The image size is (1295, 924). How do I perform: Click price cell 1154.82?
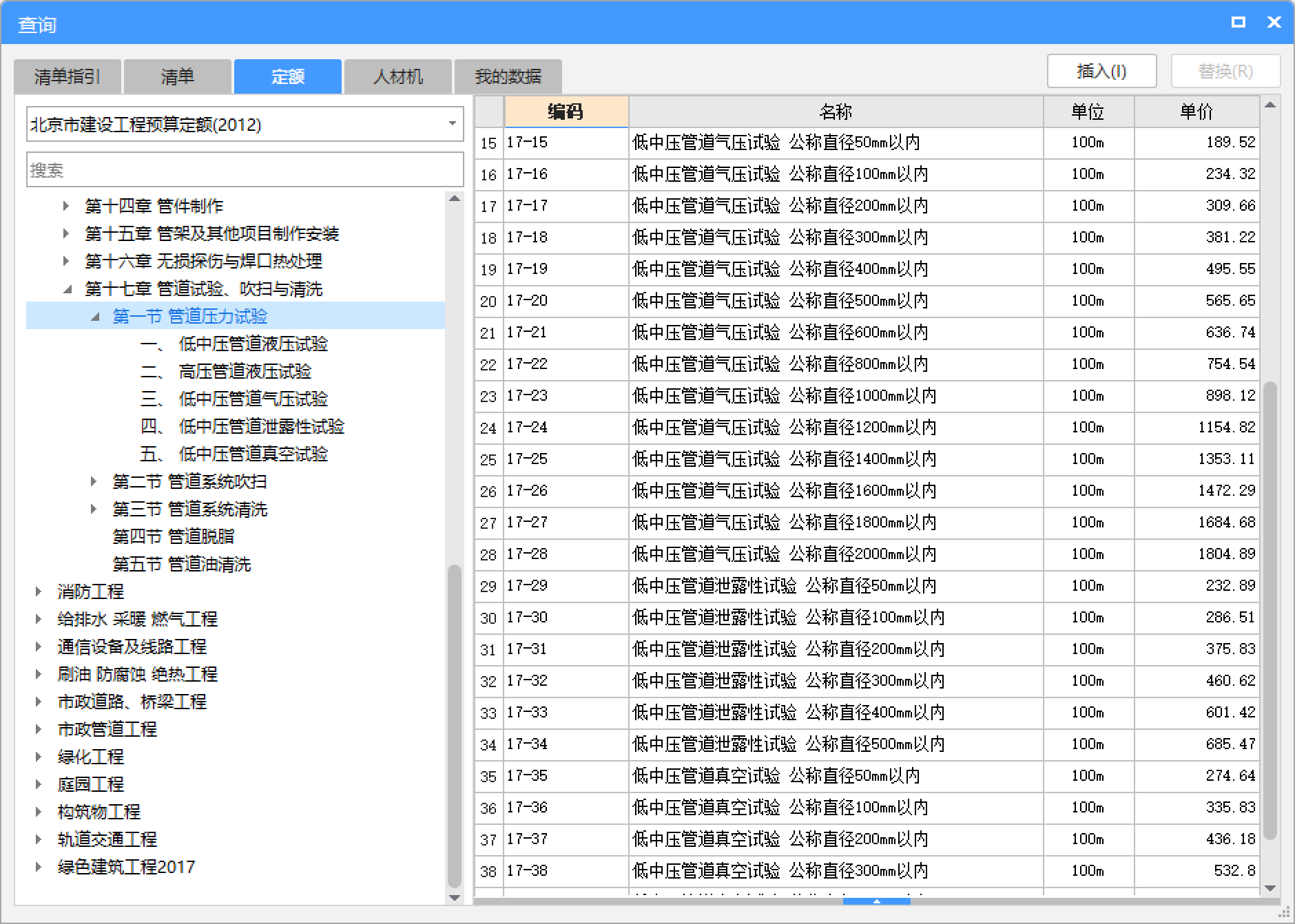click(x=1197, y=428)
